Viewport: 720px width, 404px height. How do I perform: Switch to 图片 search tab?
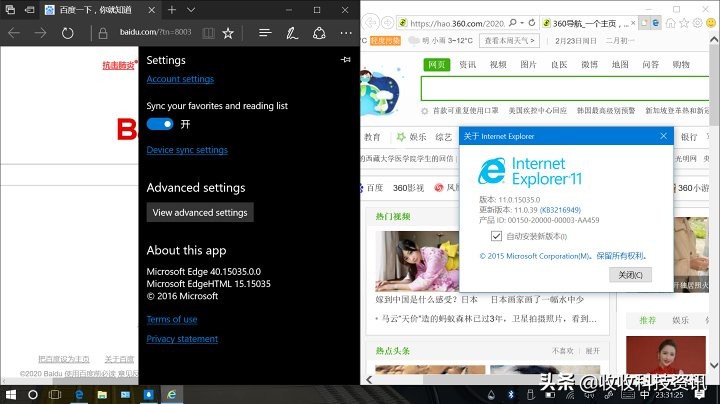tap(528, 65)
